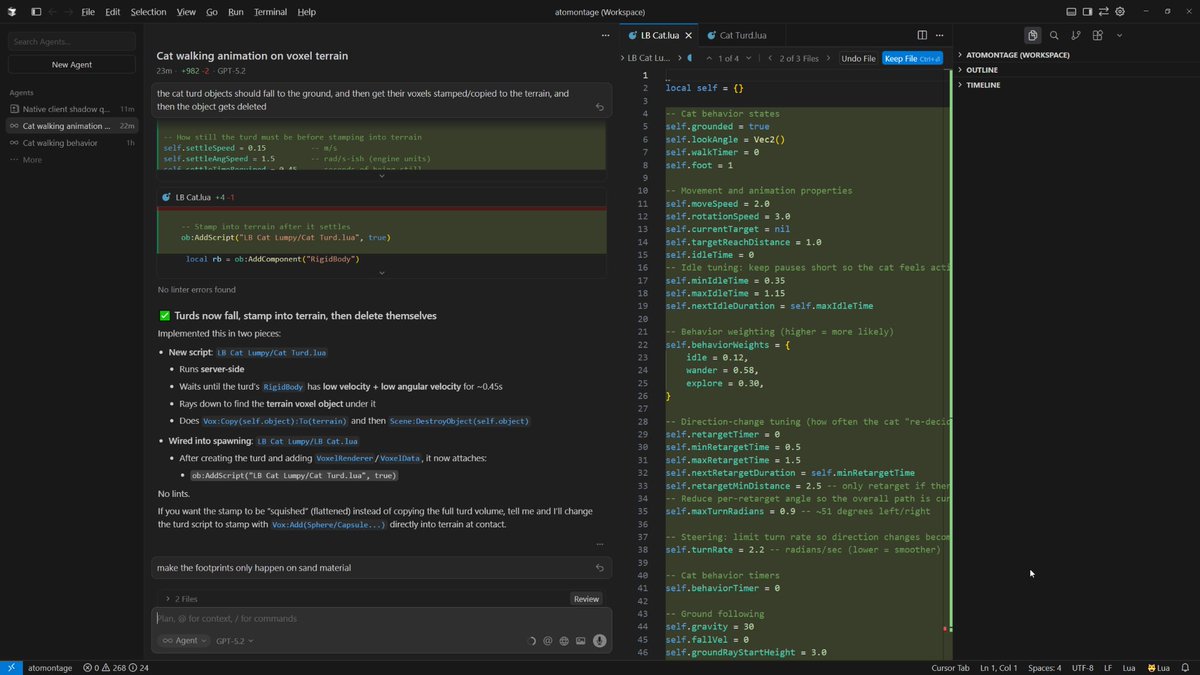The image size is (1200, 675).
Task: Open the Search view icon
Action: click(1054, 35)
